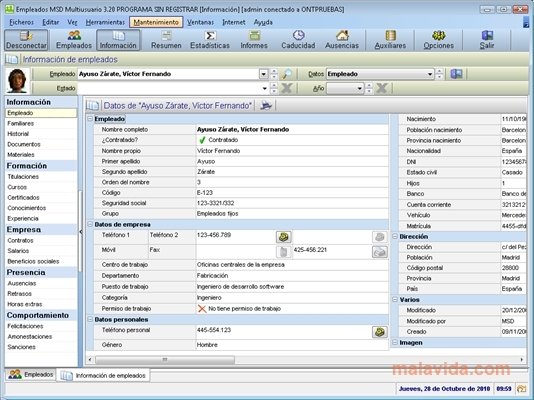Click the sidebar collapse arrow handle
534x400 pixels.
click(81, 232)
